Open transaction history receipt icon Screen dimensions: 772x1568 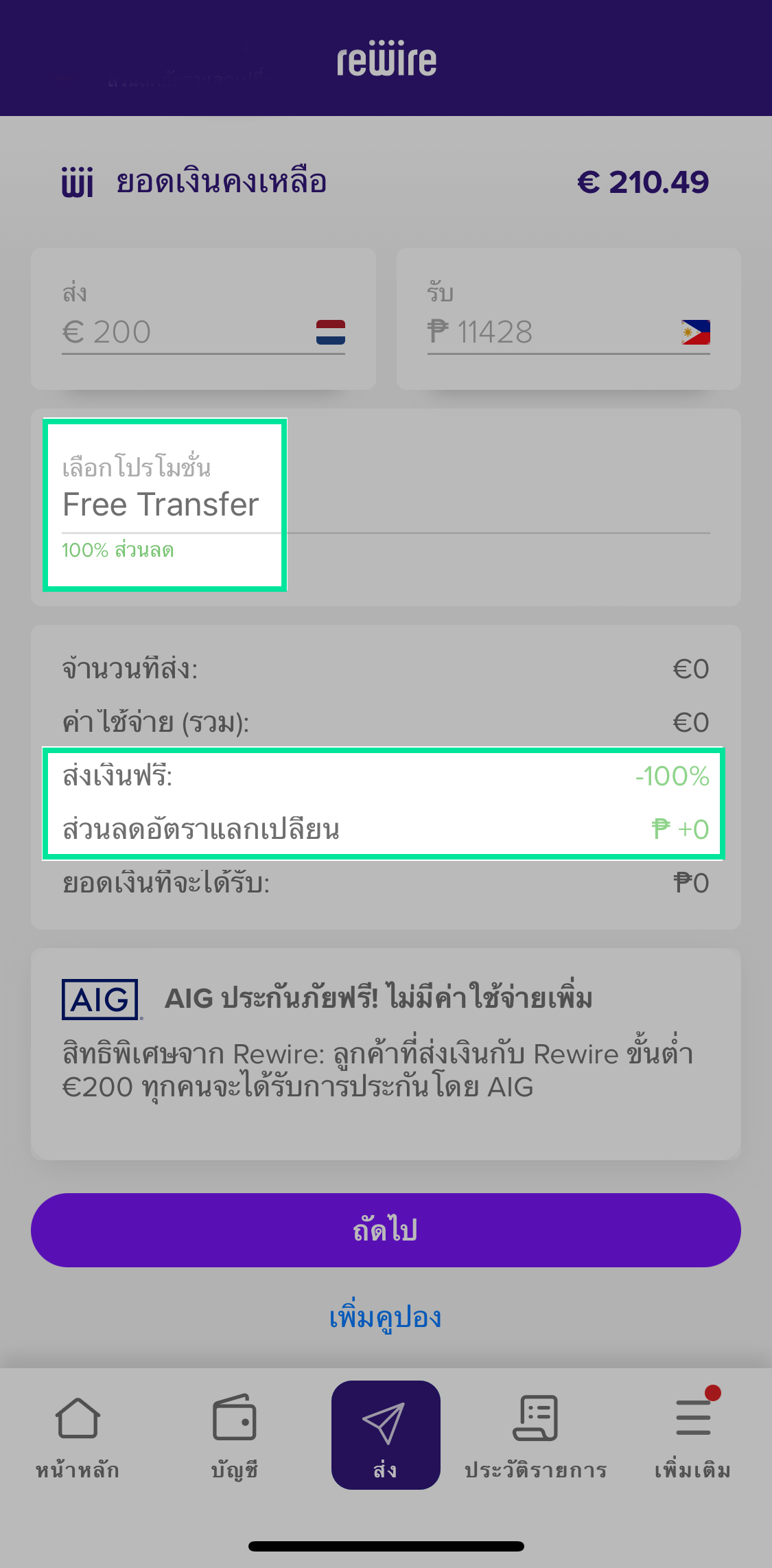click(x=535, y=1418)
